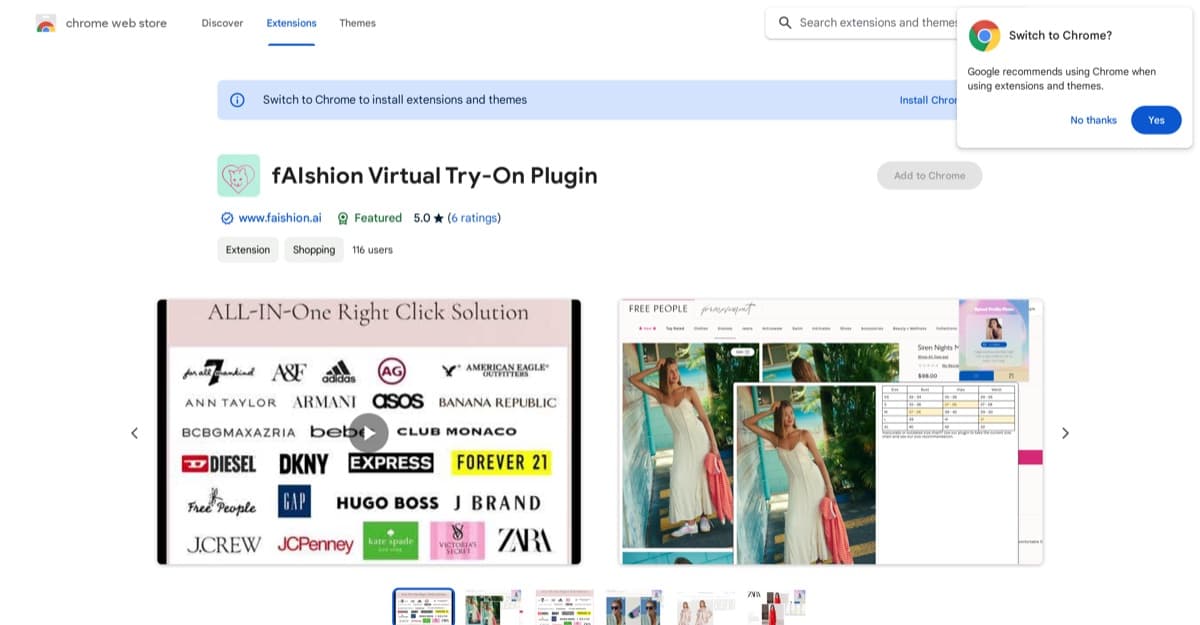Click the Chrome logo in the popup
Viewport: 1200px width, 625px height.
pos(984,35)
